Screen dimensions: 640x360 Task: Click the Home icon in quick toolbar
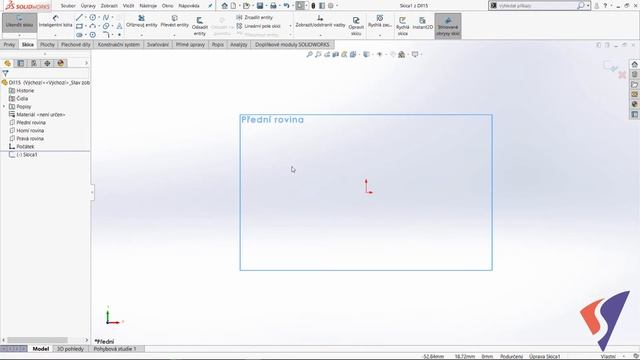224,6
